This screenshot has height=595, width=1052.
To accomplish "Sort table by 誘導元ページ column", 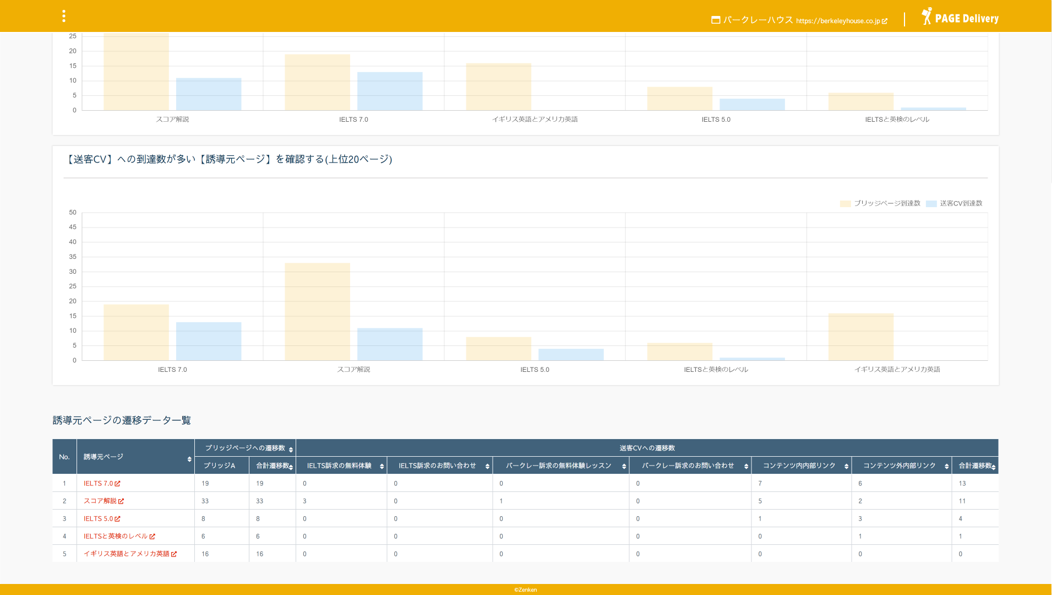I will coord(189,459).
